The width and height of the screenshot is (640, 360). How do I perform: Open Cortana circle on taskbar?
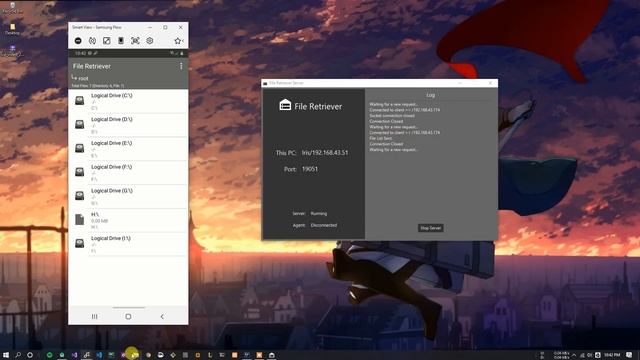pyautogui.click(x=30, y=355)
